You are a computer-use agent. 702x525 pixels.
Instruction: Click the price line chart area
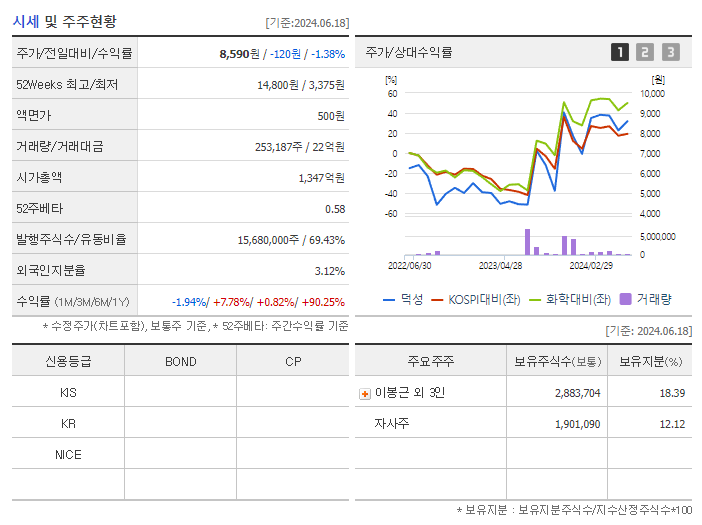pyautogui.click(x=518, y=154)
